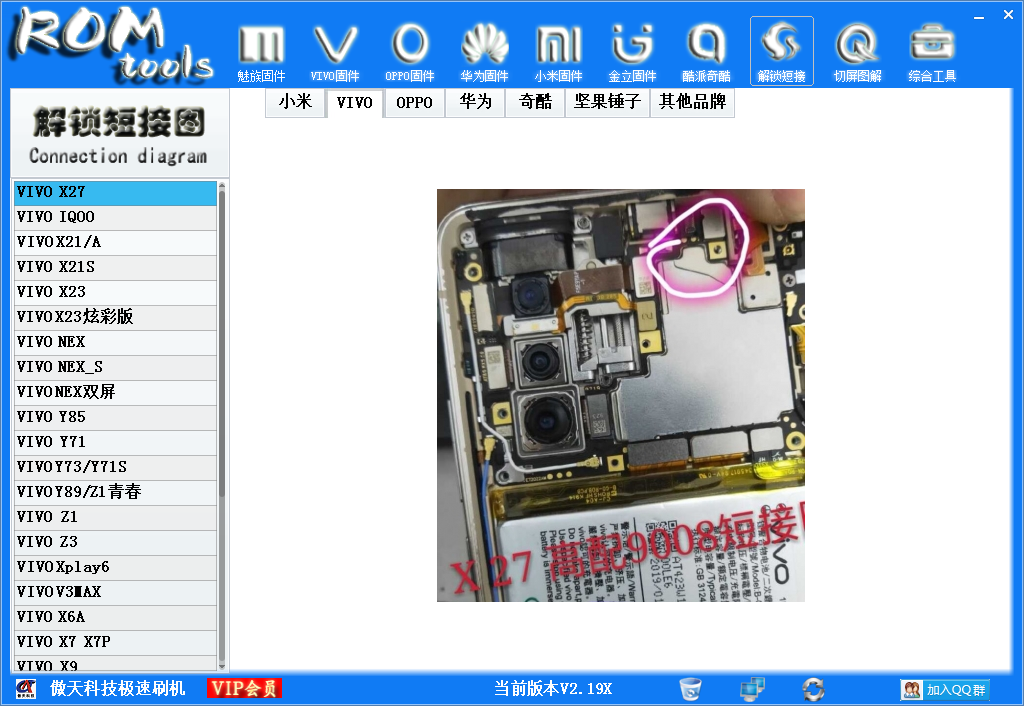Select VIVO NEX in the model list

tap(115, 342)
